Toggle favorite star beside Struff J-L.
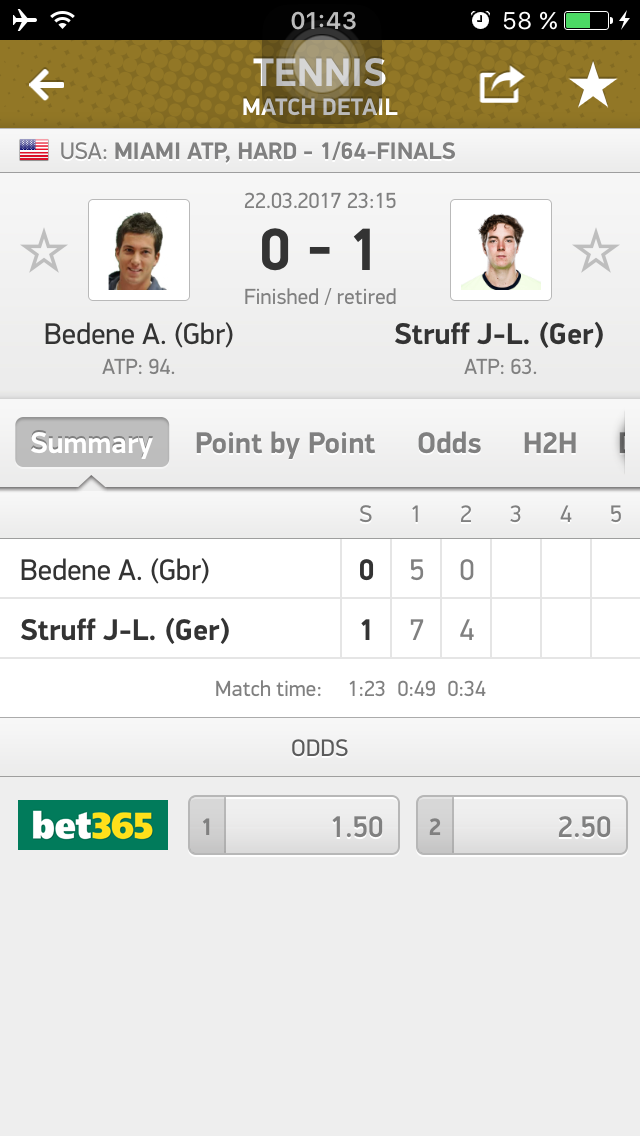 coord(596,251)
